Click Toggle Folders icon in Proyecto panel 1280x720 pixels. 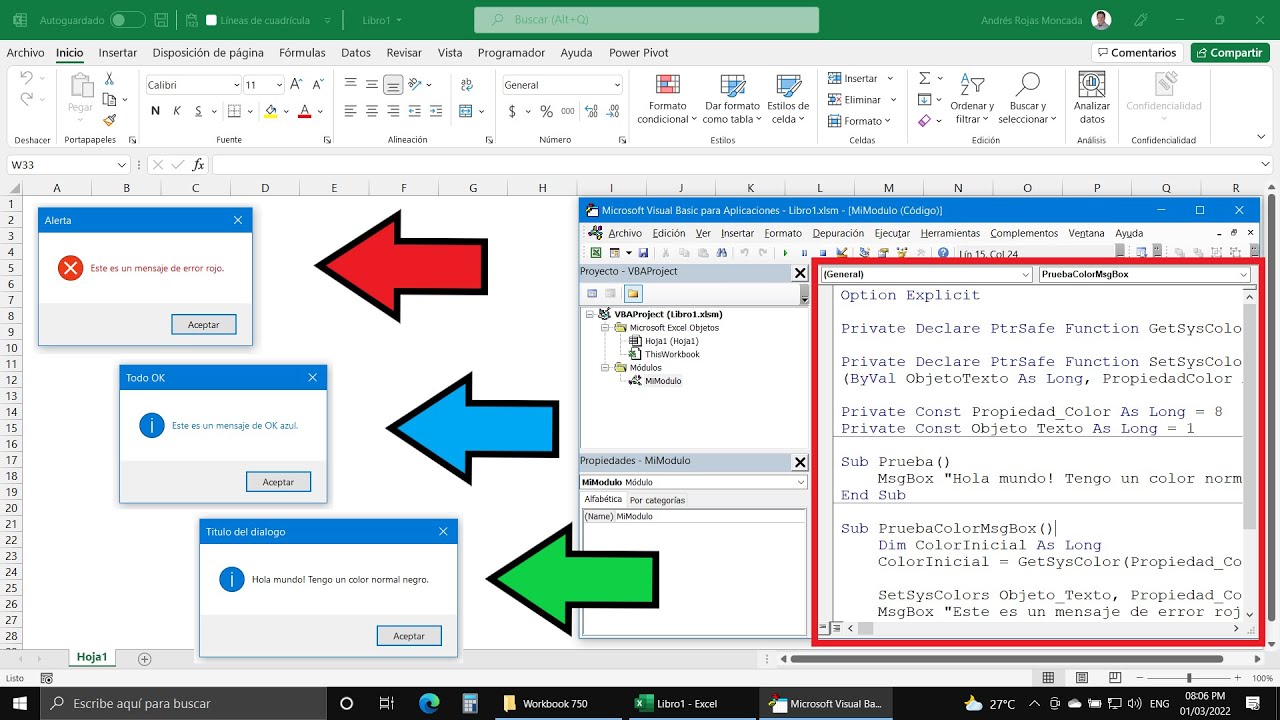point(633,293)
